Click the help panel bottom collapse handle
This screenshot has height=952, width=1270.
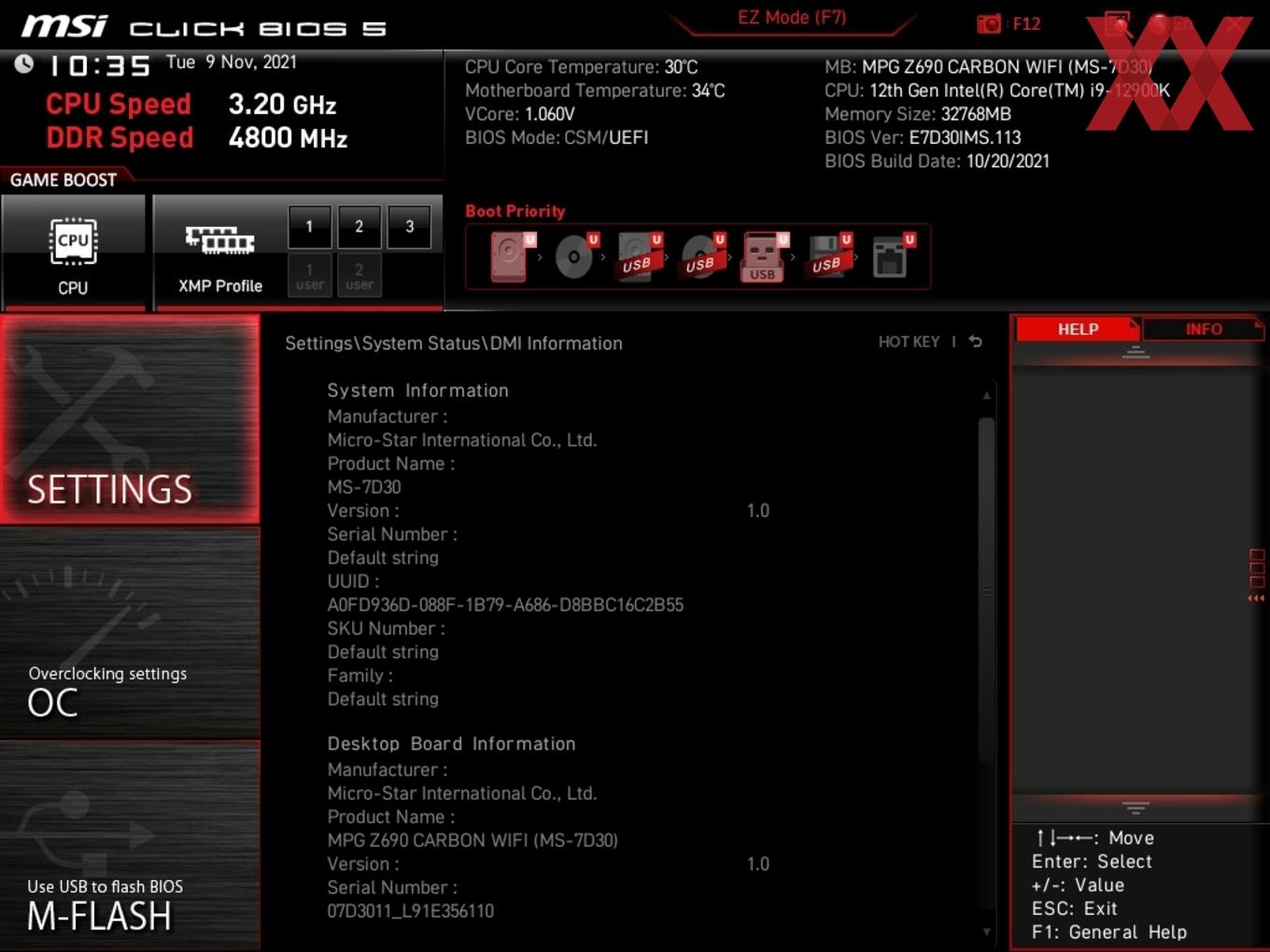(x=1136, y=808)
